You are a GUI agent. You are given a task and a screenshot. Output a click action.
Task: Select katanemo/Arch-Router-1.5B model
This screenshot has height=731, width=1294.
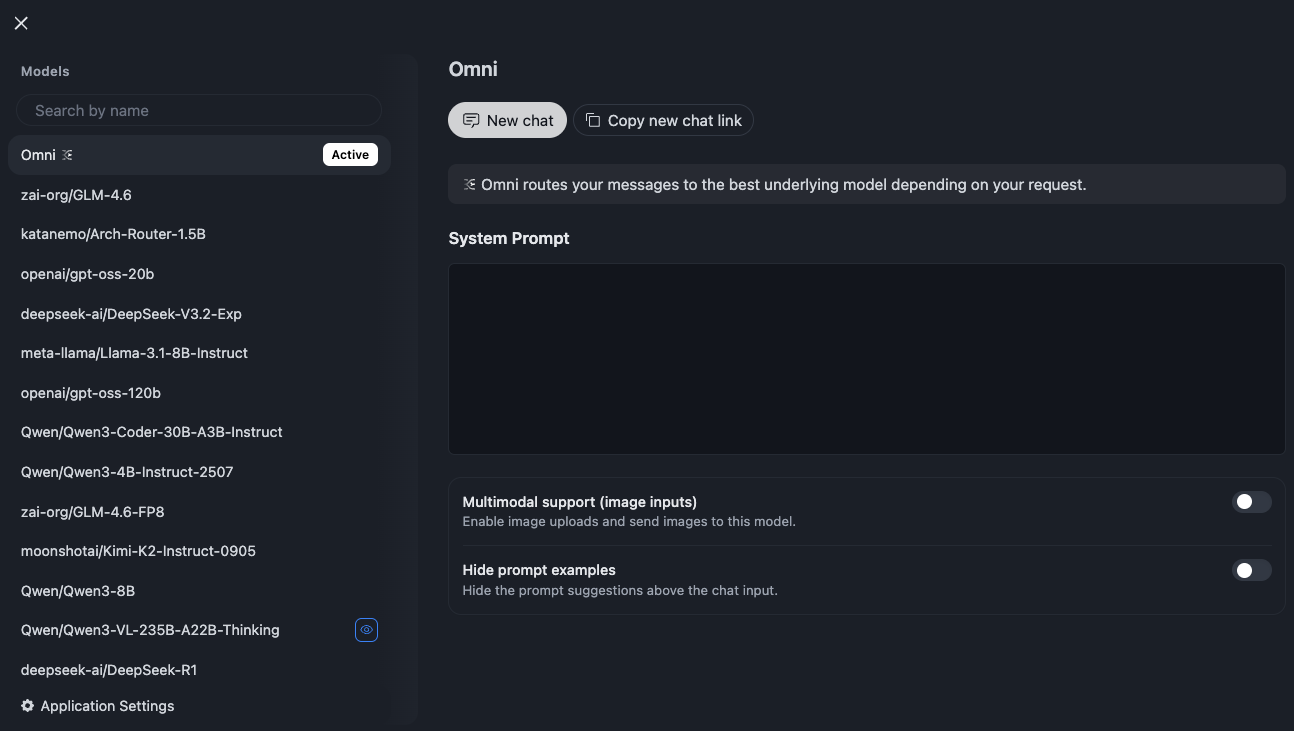tap(113, 234)
